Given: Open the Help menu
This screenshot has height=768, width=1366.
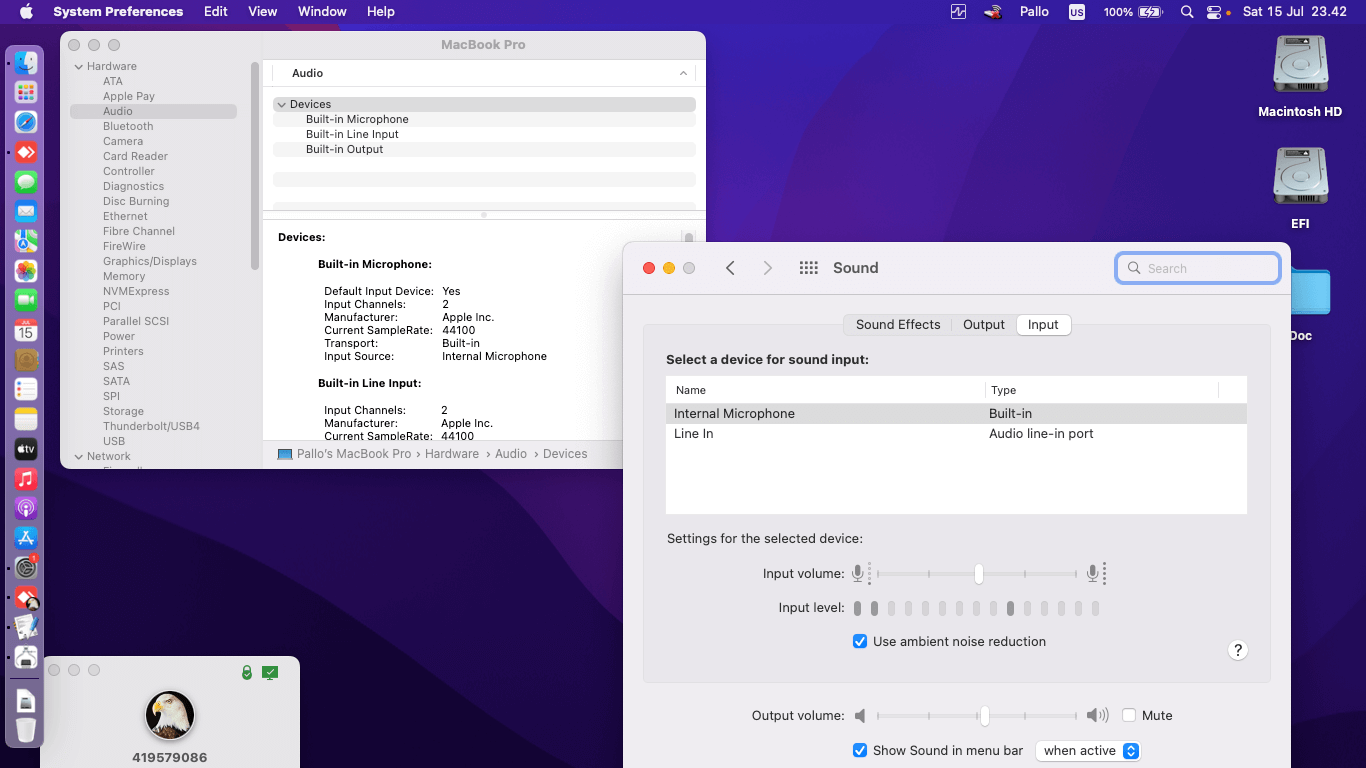Looking at the screenshot, I should click(381, 12).
